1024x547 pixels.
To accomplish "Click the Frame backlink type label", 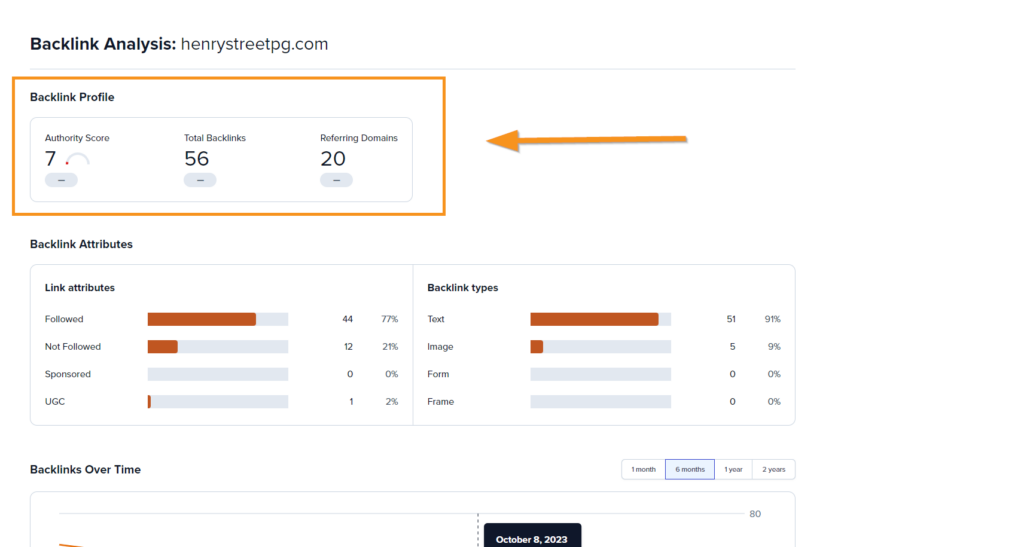I will pyautogui.click(x=441, y=401).
